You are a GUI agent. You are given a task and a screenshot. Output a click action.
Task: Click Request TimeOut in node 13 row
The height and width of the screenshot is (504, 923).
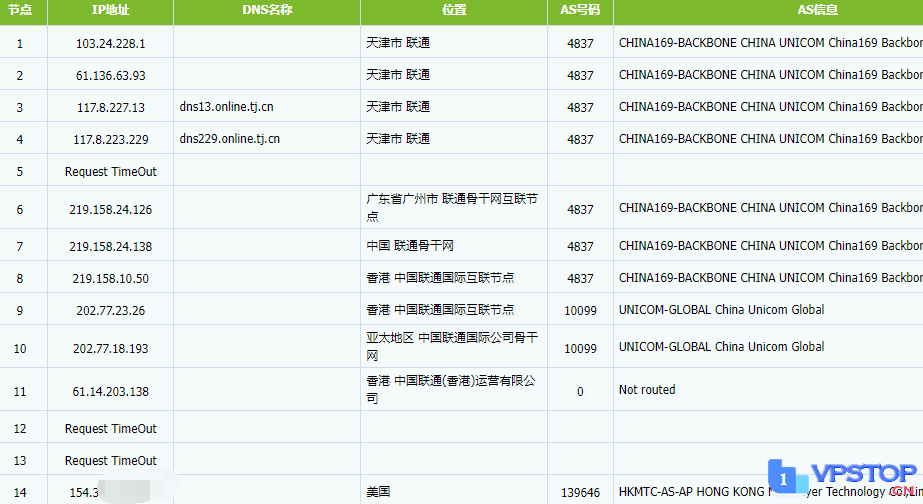click(111, 460)
